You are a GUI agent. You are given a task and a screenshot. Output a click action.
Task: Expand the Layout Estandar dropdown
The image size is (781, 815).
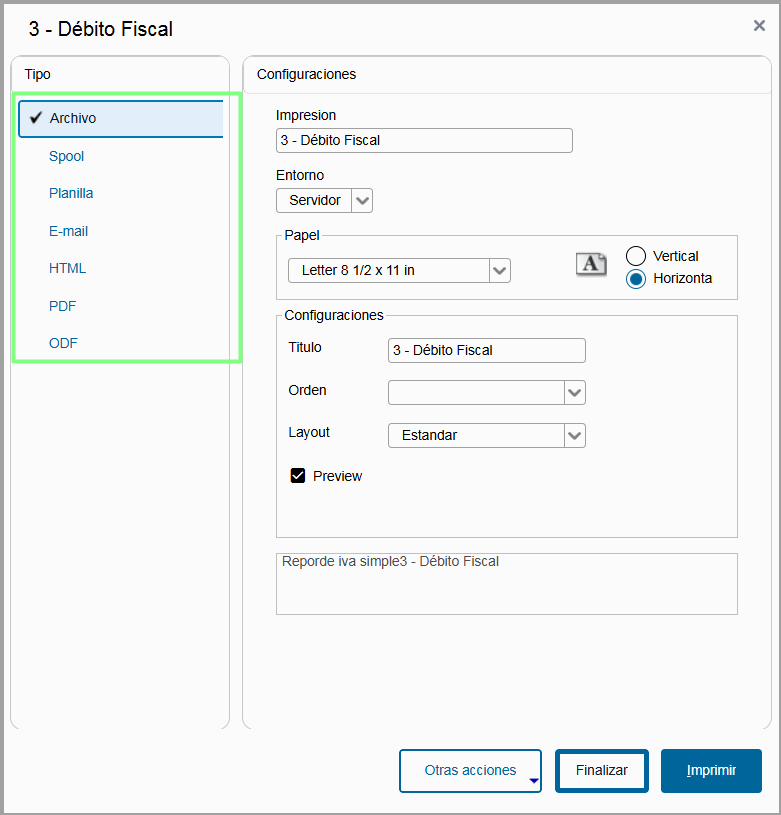point(574,435)
